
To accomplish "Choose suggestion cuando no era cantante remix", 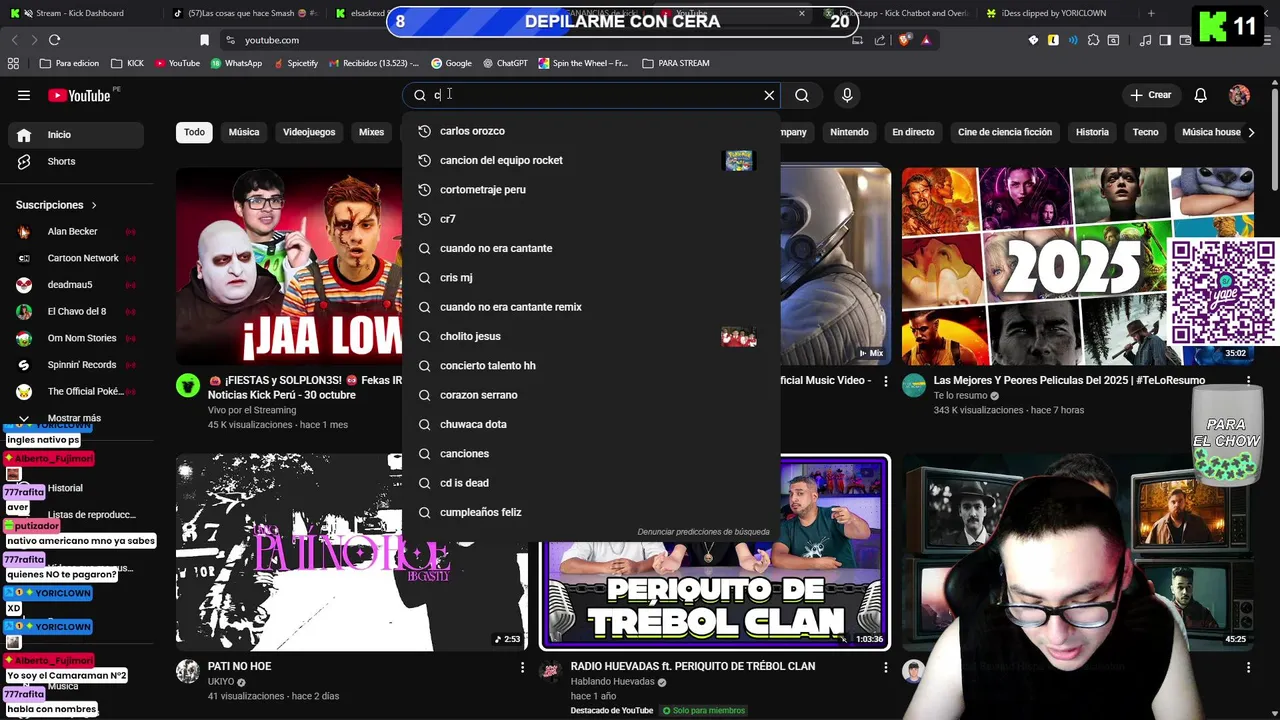I will 590,307.
